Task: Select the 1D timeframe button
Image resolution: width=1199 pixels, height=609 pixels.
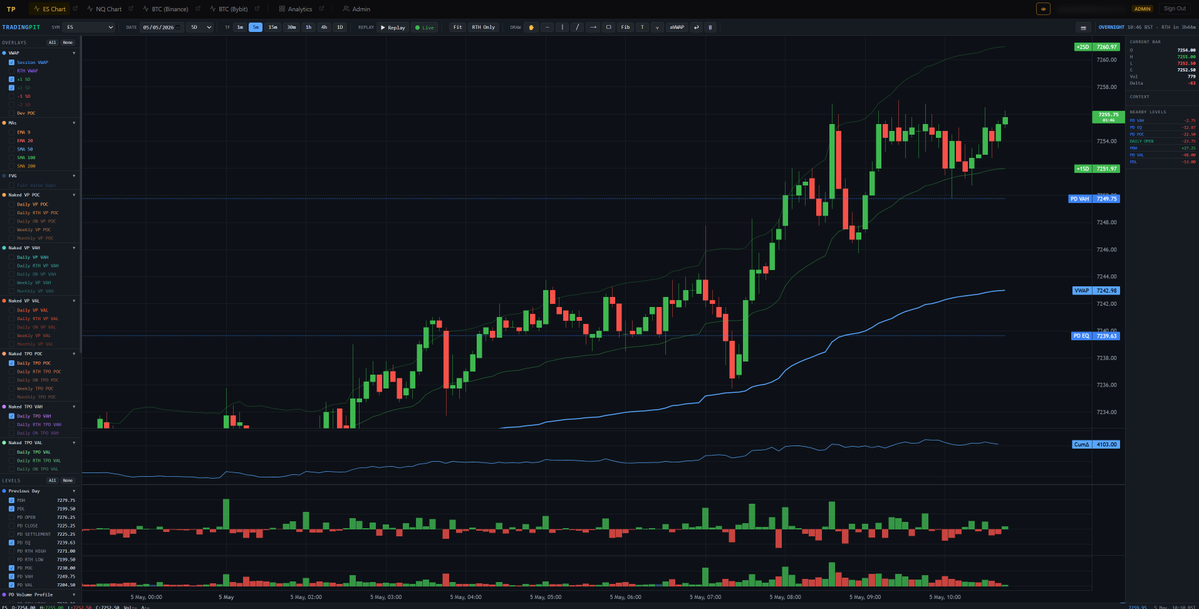Action: [340, 28]
